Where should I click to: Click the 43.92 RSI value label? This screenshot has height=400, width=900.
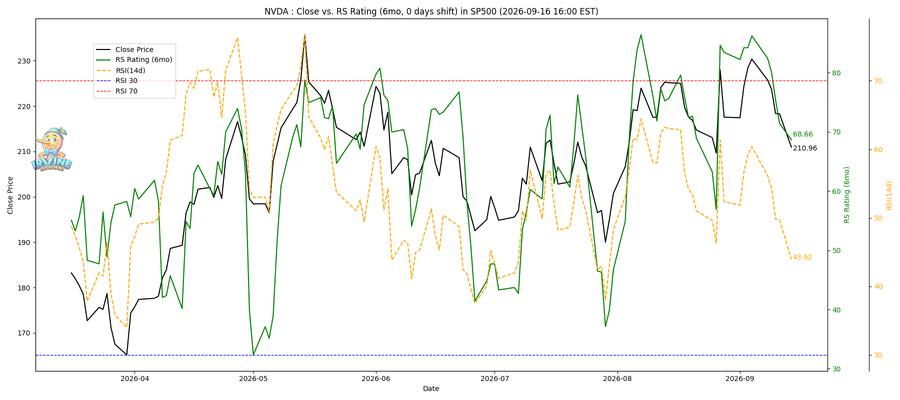click(x=802, y=257)
